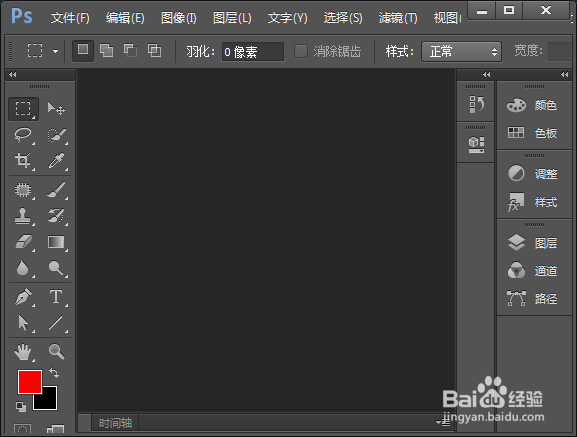Select the Eyedropper tool
577x437 pixels.
[56, 161]
